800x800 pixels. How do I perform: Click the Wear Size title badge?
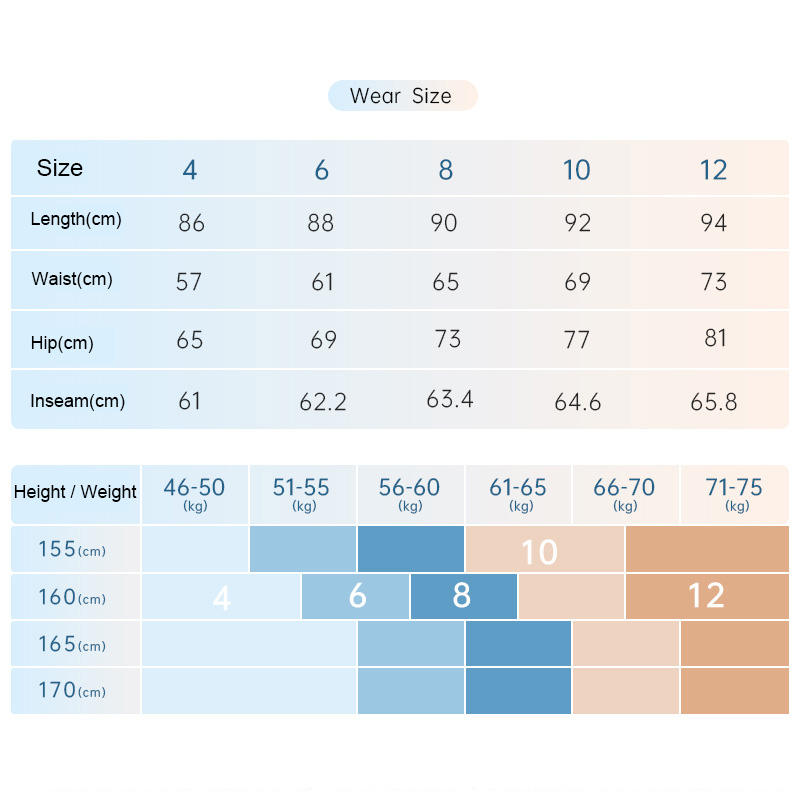click(x=402, y=96)
